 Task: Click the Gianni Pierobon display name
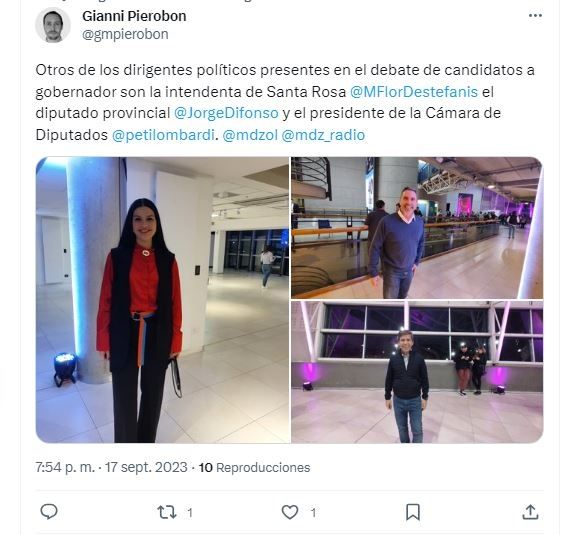point(134,16)
